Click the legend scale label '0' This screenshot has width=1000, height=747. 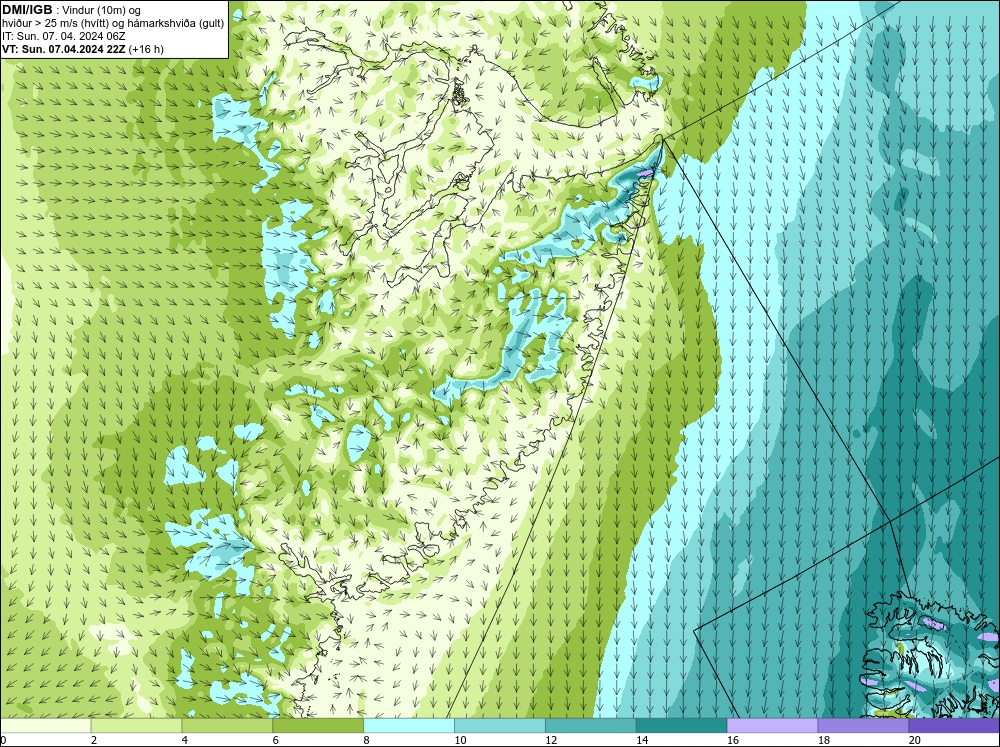coord(3,740)
